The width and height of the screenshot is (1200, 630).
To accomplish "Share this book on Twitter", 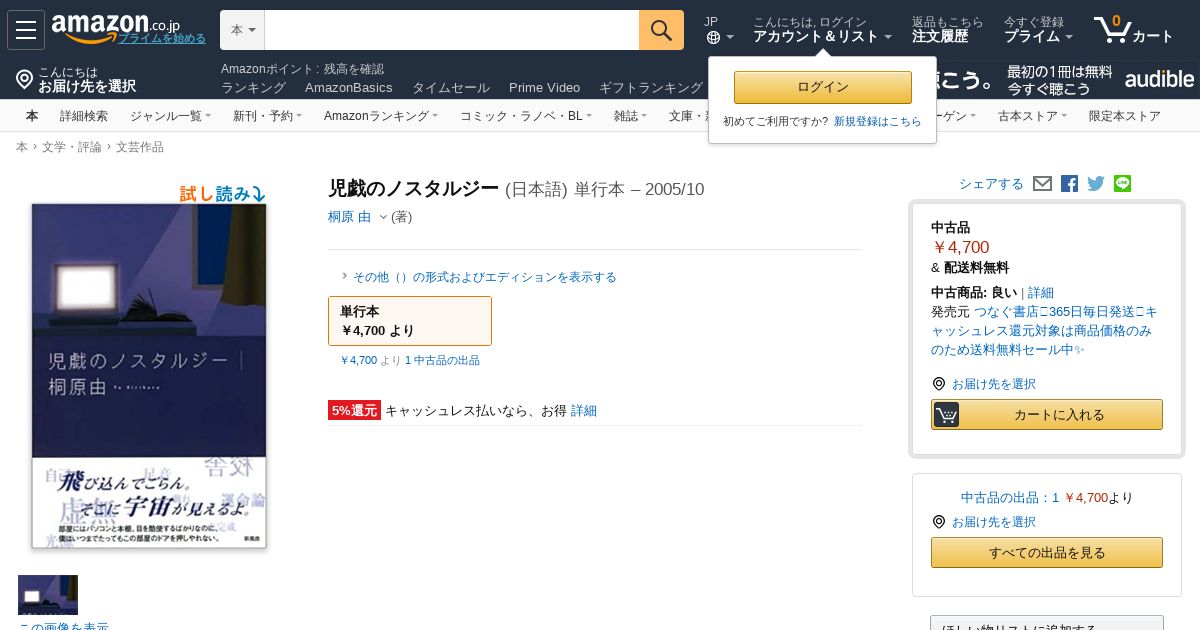I will (x=1096, y=184).
